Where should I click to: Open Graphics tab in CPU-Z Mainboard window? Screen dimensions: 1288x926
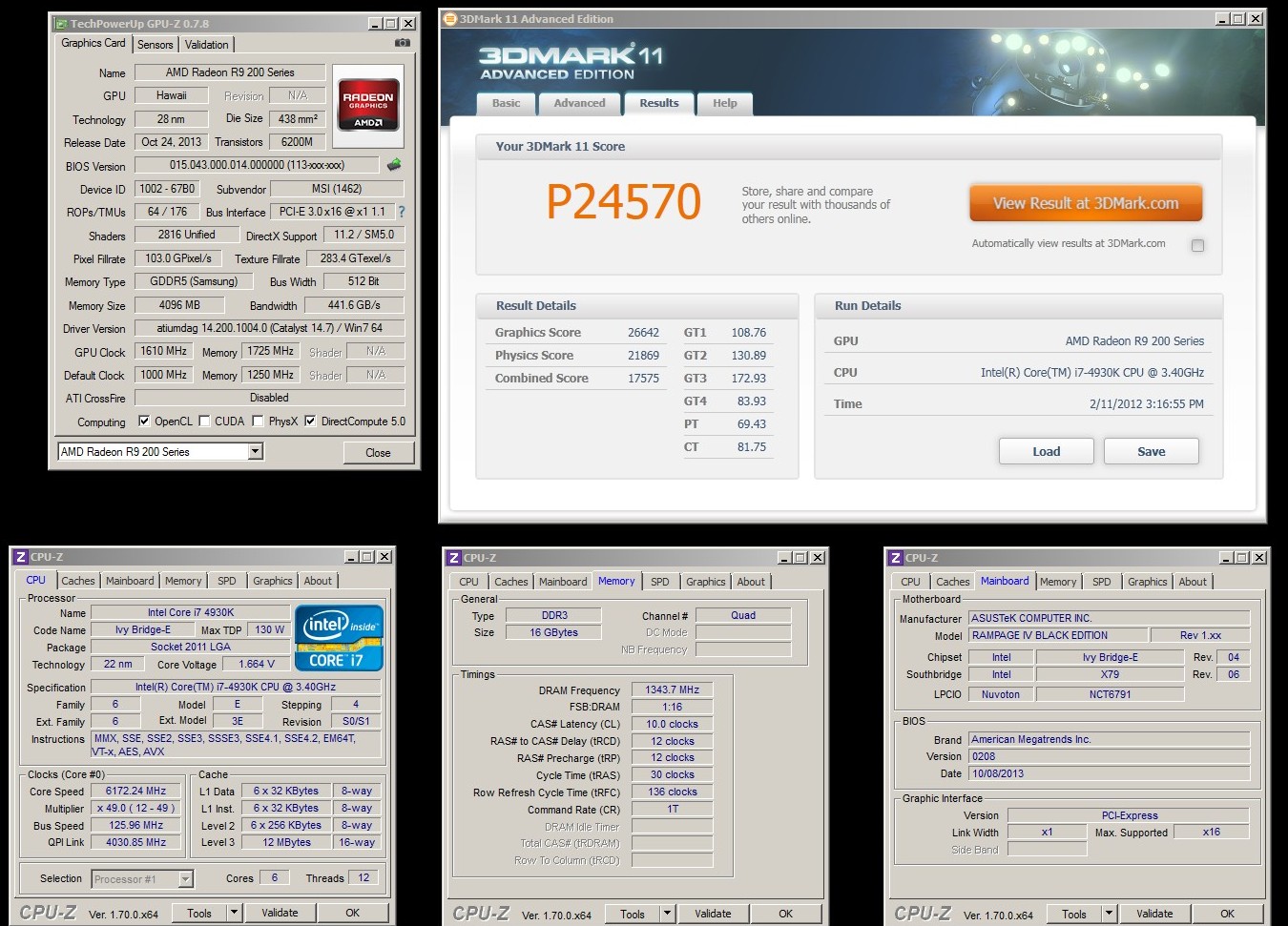click(x=1147, y=582)
